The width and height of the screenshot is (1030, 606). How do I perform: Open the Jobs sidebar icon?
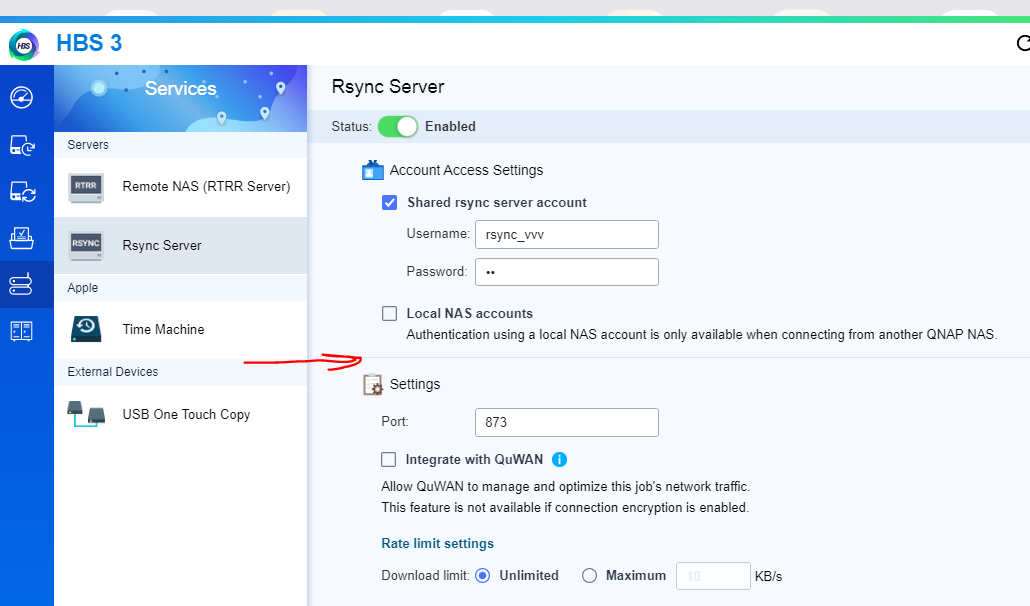(22, 238)
